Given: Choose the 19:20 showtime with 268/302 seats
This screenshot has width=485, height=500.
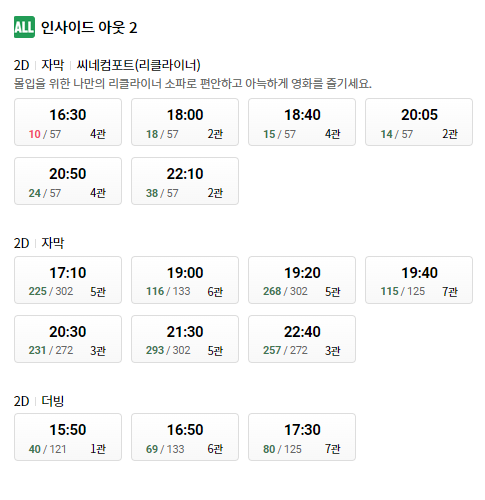Looking at the screenshot, I should 302,280.
